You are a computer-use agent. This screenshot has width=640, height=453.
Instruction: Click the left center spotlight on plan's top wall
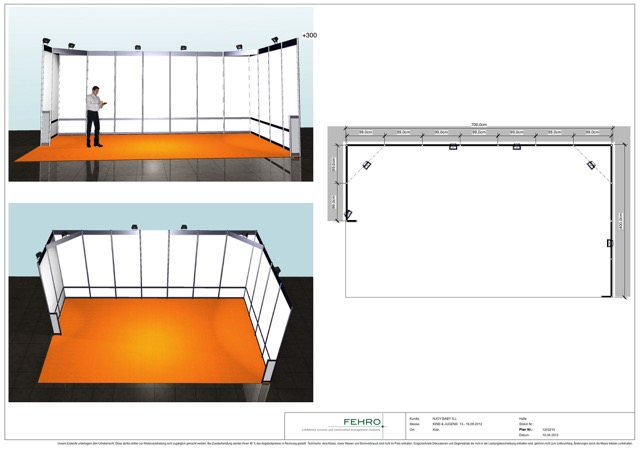pyautogui.click(x=453, y=147)
